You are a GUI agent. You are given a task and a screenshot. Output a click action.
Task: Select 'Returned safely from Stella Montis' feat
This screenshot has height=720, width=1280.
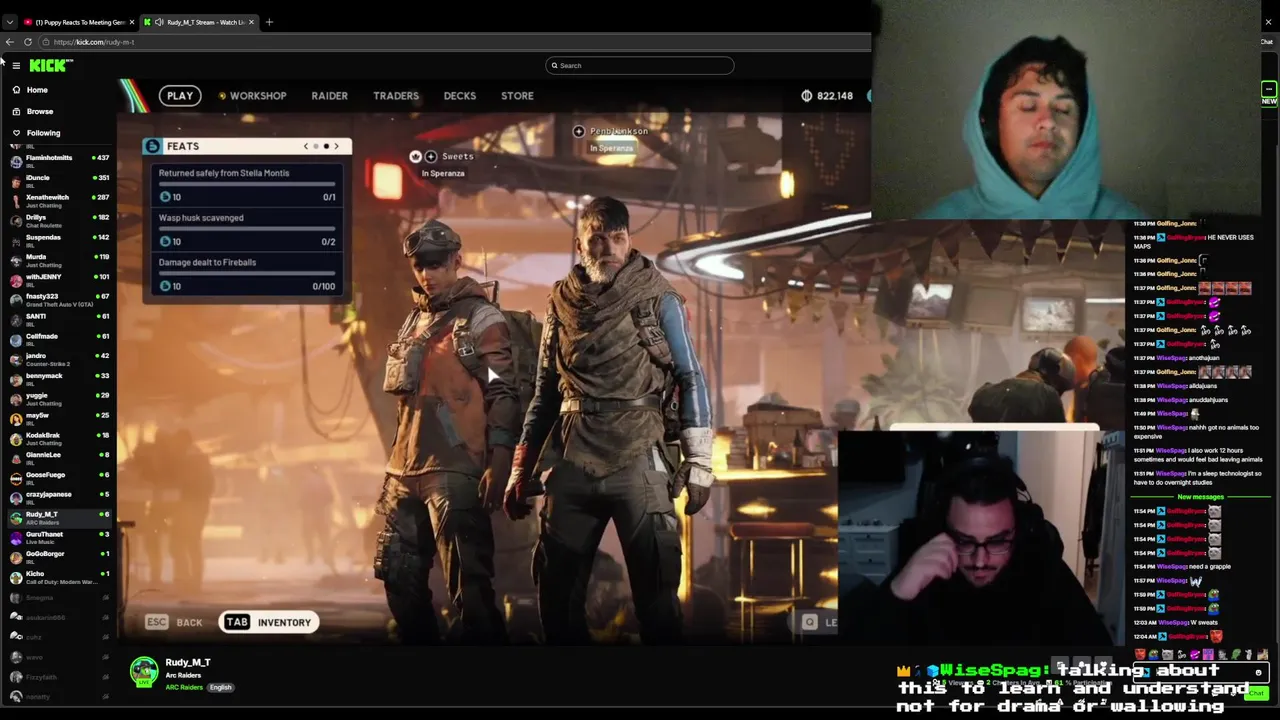pos(246,184)
